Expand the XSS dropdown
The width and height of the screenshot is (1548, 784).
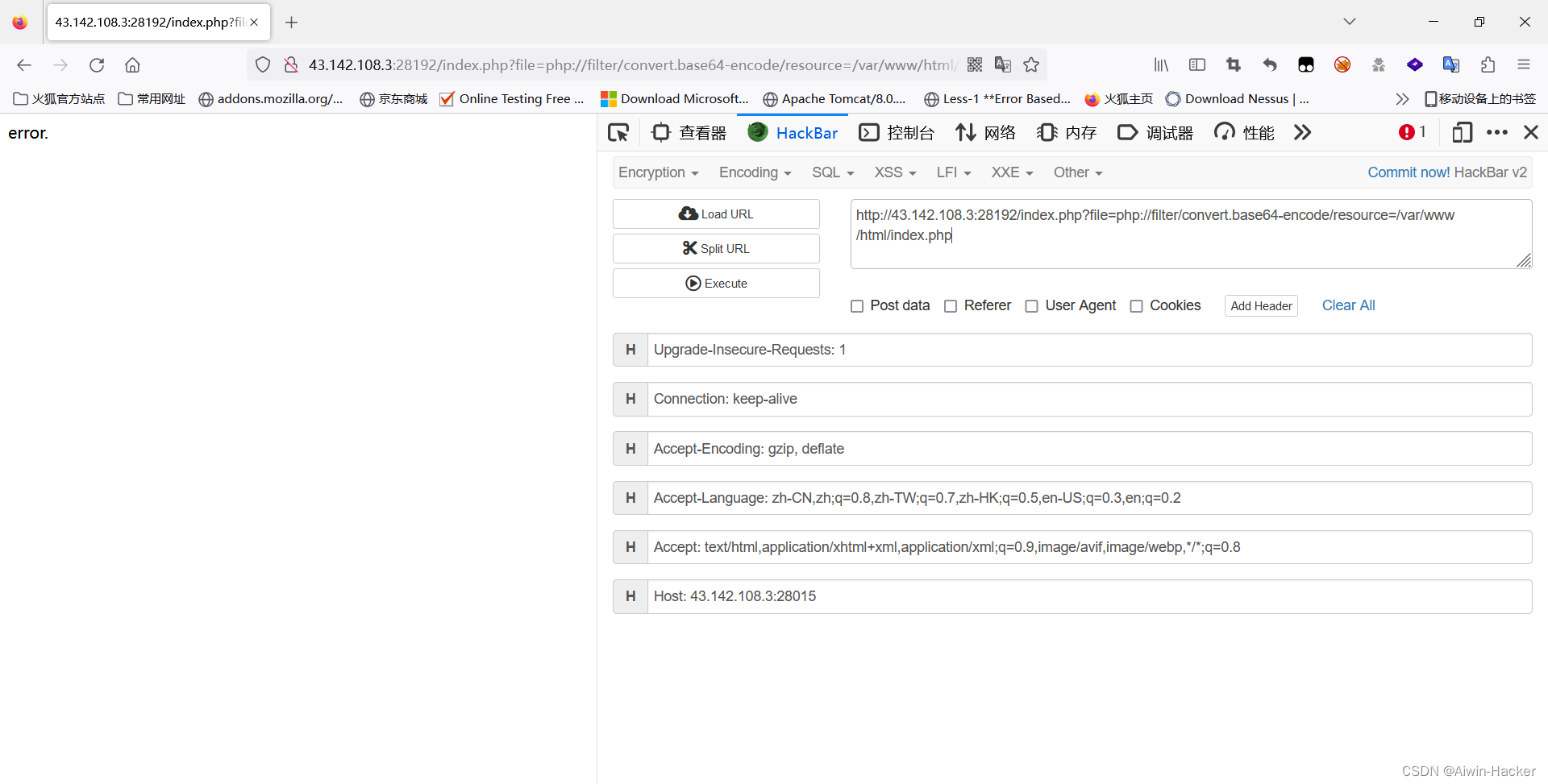point(895,172)
